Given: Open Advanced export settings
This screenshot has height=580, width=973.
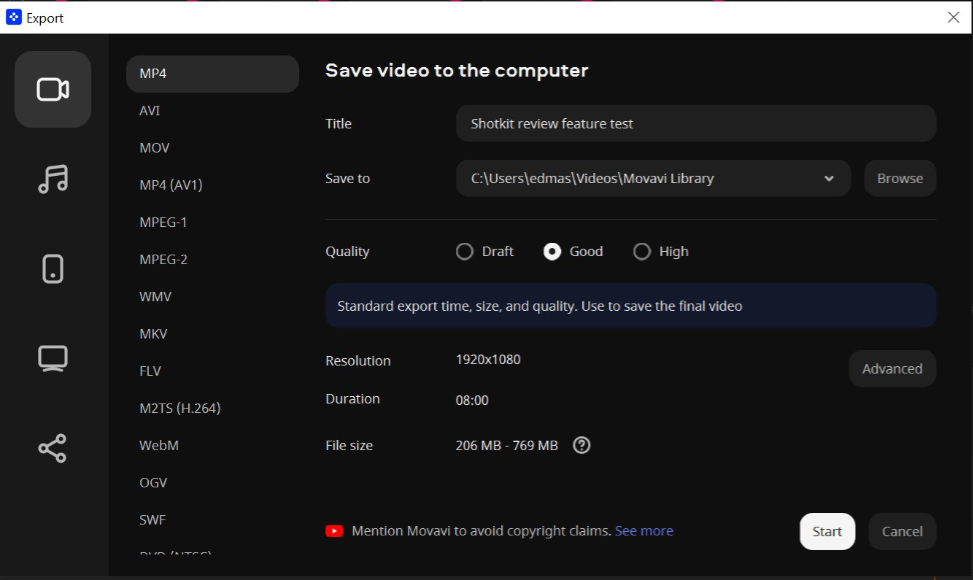Looking at the screenshot, I should click(892, 368).
